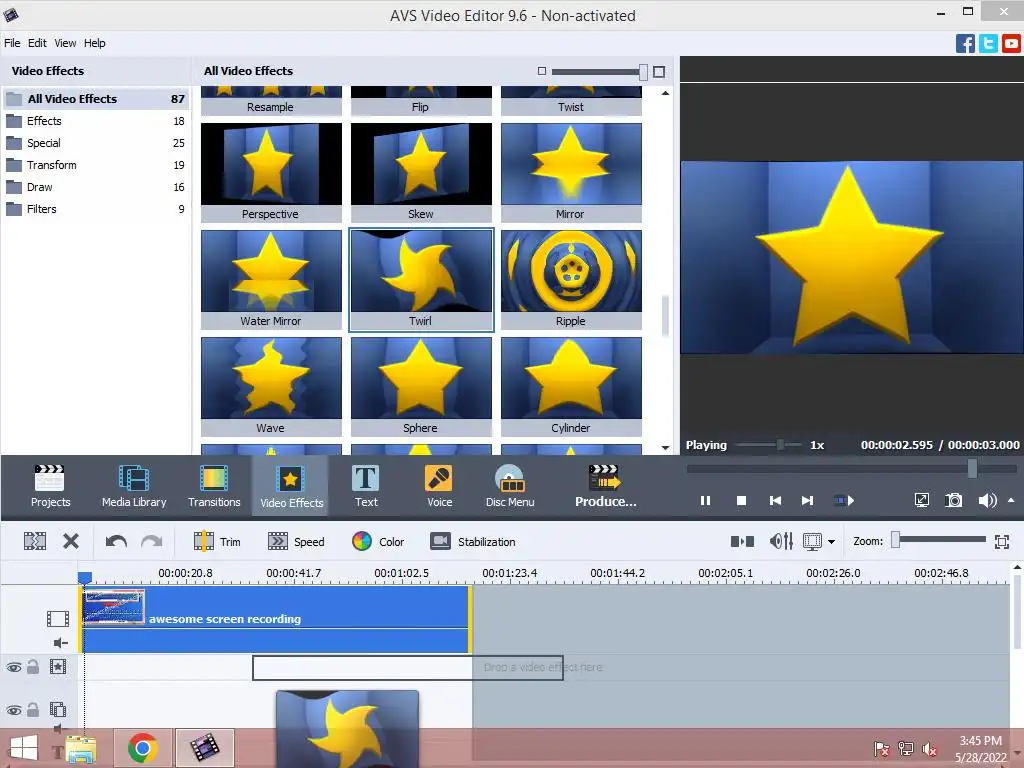This screenshot has width=1024, height=768.
Task: Select the Video Effects button
Action: point(291,486)
